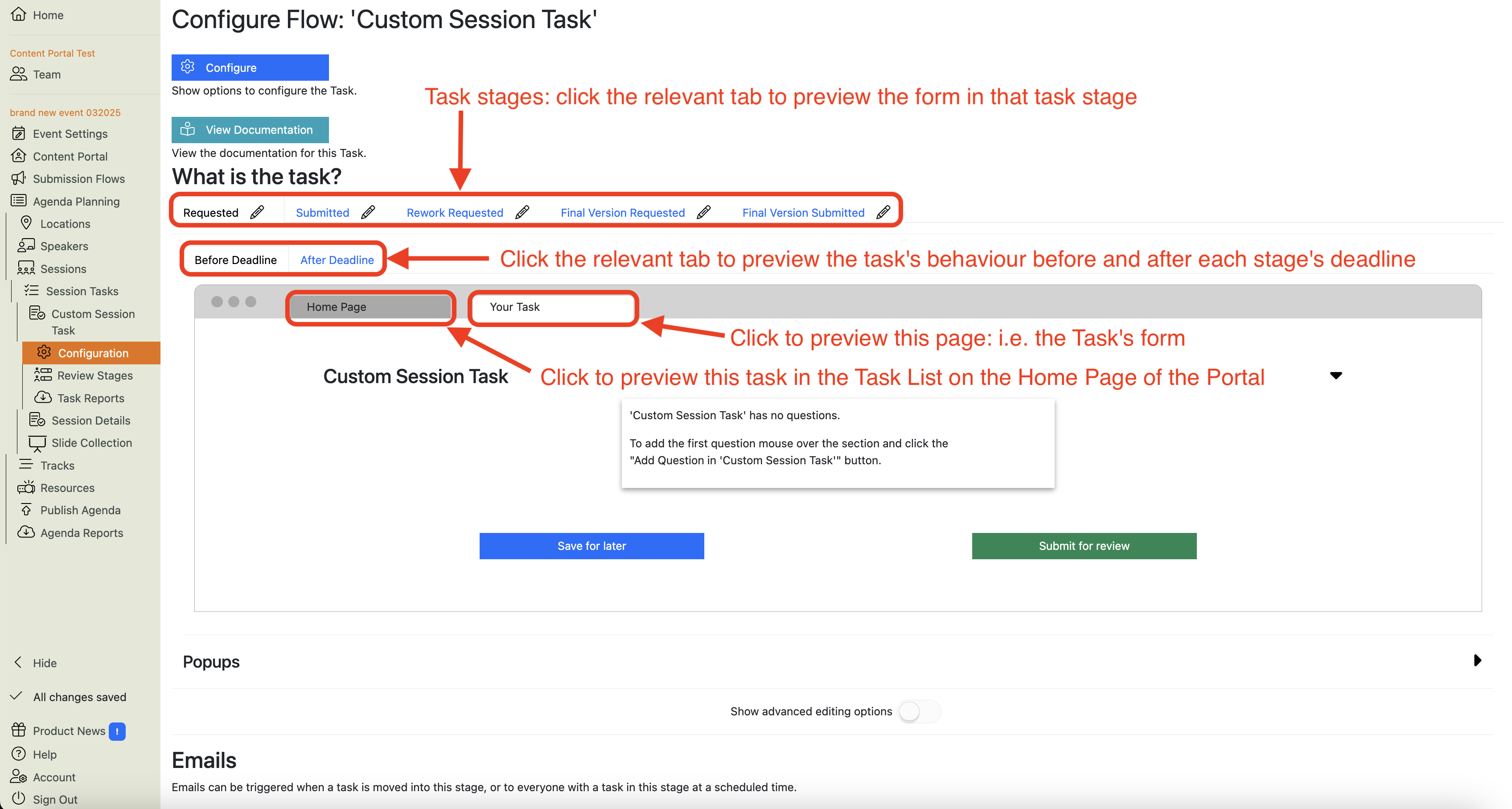Expand the Popups section arrow
This screenshot has height=809, width=1512.
pos(1477,660)
